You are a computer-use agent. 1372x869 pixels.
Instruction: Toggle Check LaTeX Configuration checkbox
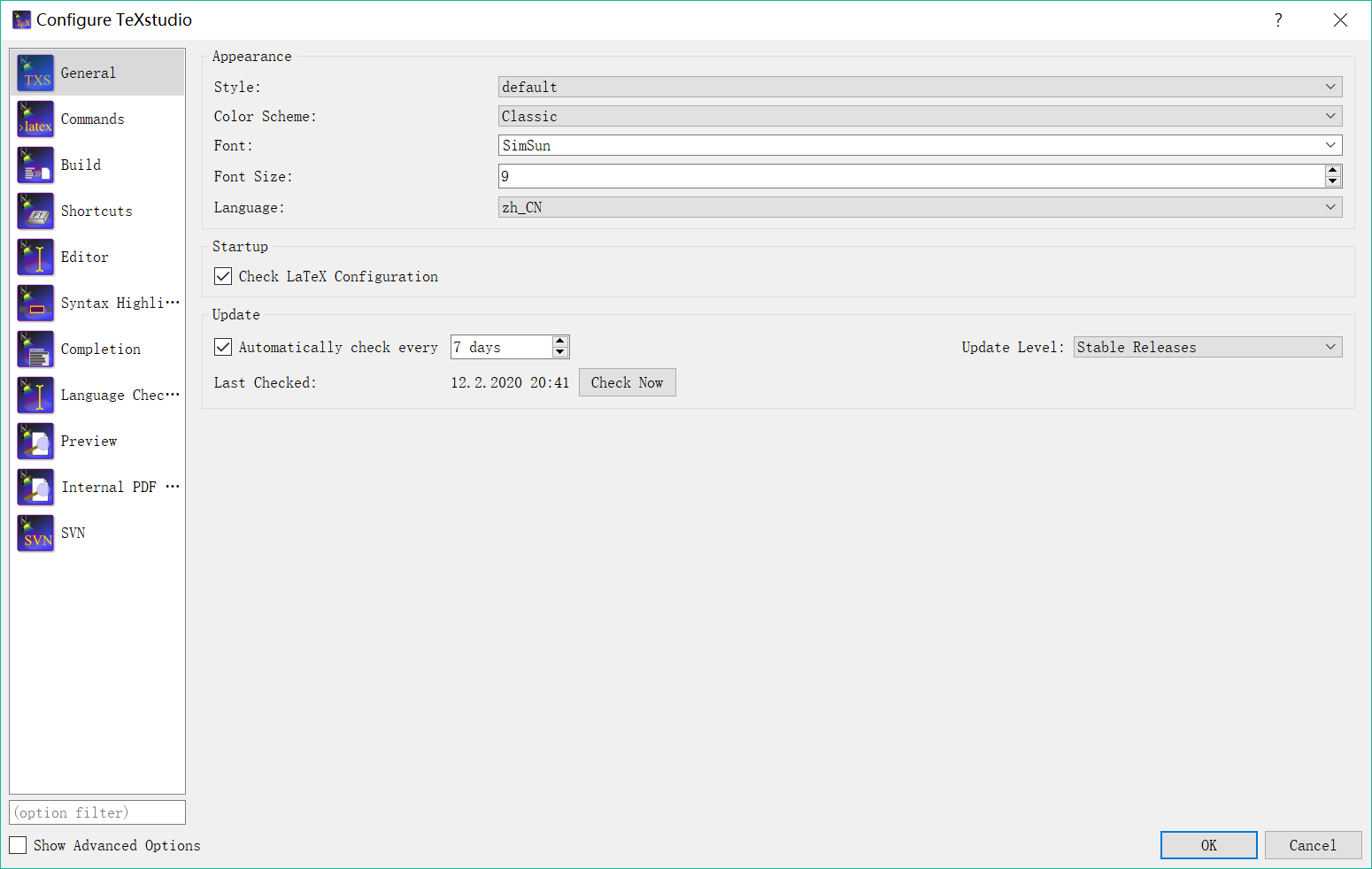223,276
